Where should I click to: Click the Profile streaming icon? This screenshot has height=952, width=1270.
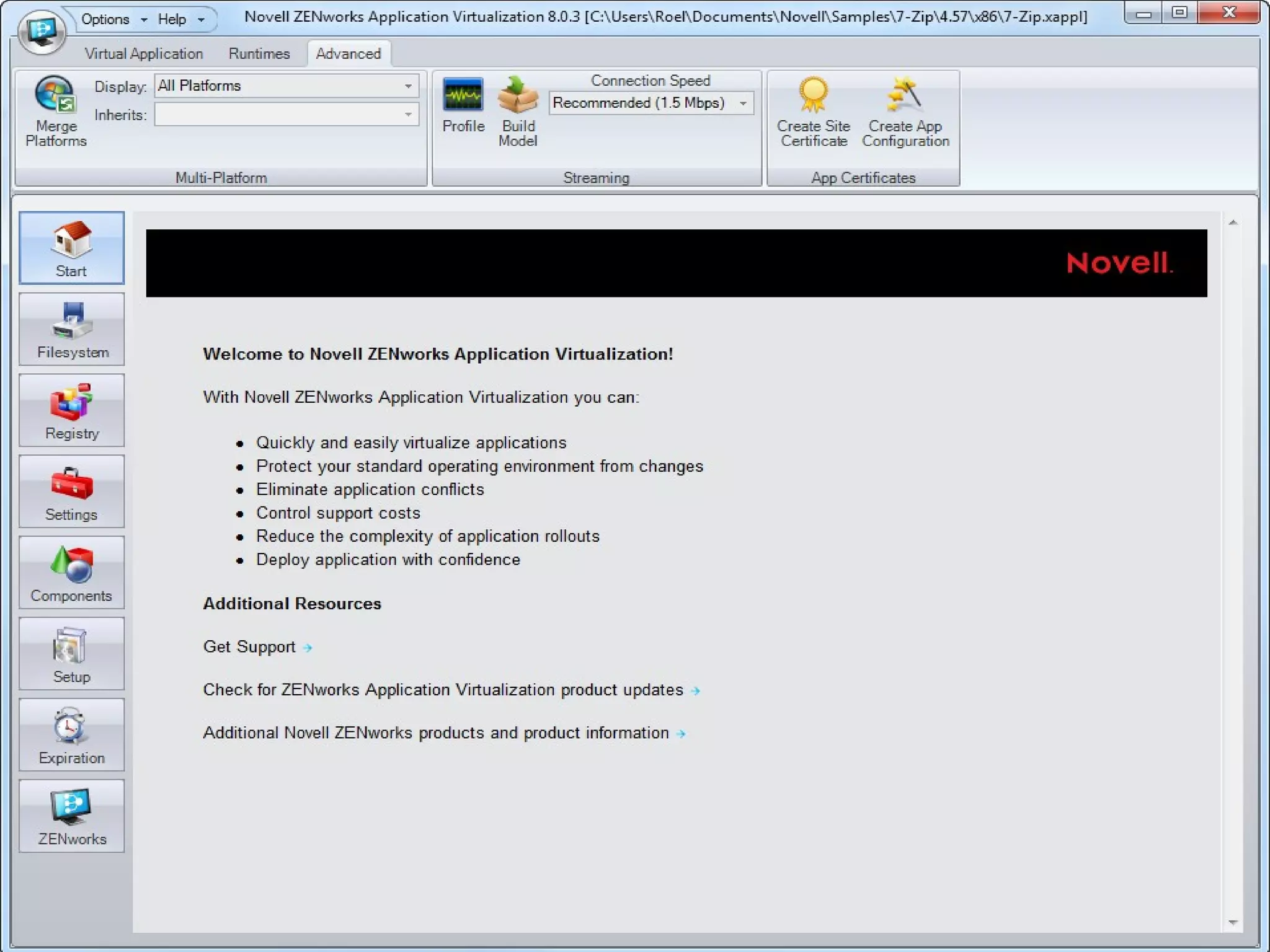point(463,105)
